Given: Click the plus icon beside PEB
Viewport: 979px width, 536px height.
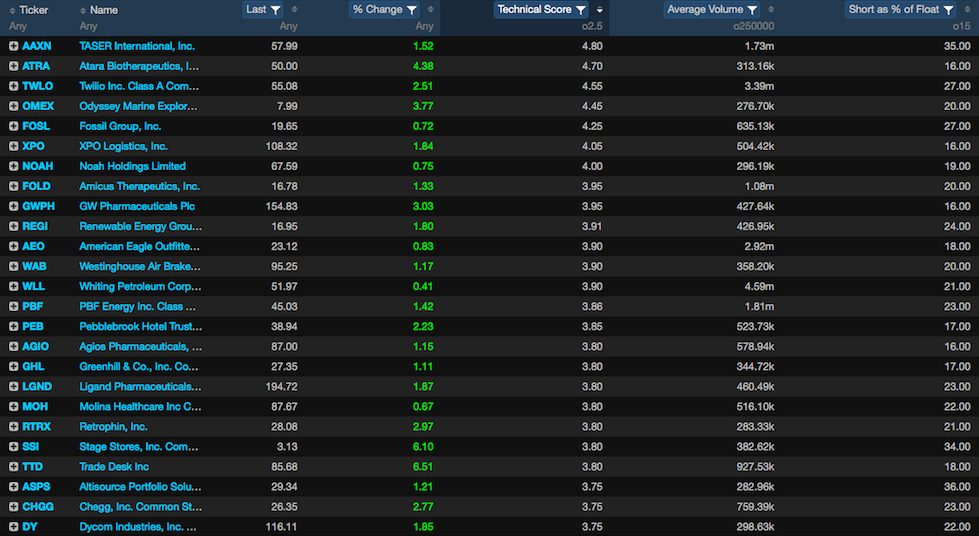Looking at the screenshot, I should tap(13, 326).
